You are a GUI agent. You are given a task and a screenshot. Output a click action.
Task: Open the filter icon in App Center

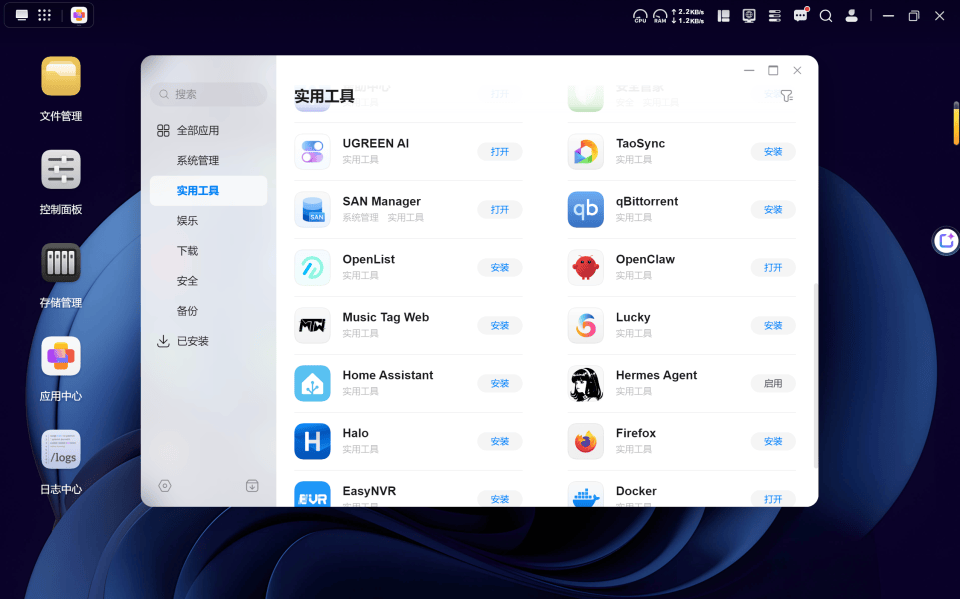(787, 96)
